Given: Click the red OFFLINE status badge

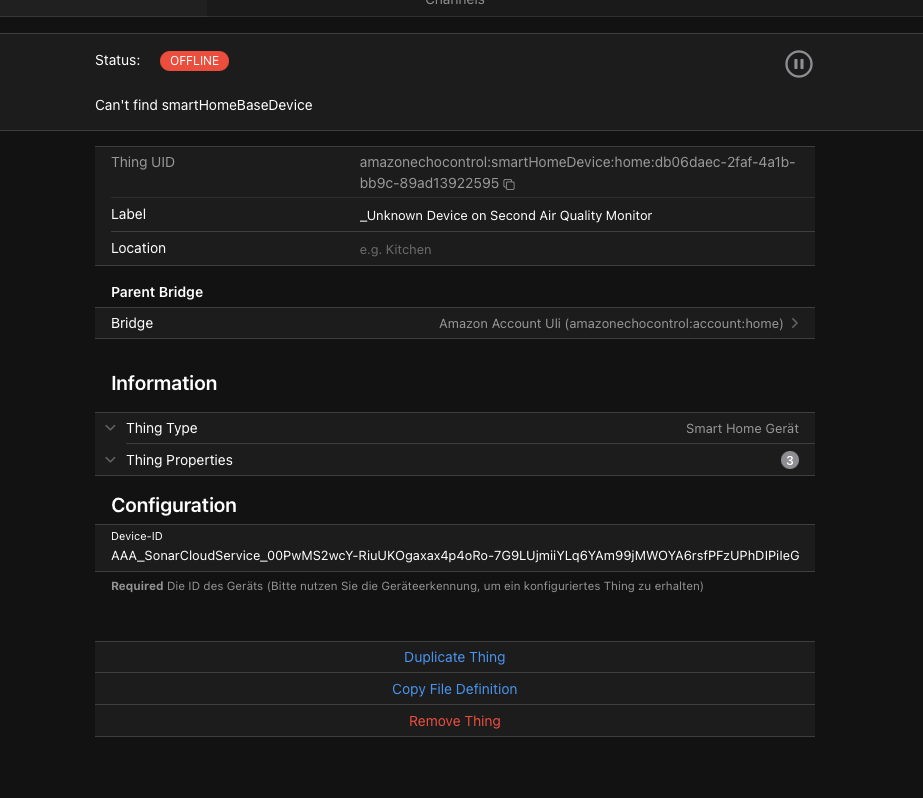Looking at the screenshot, I should (x=194, y=61).
